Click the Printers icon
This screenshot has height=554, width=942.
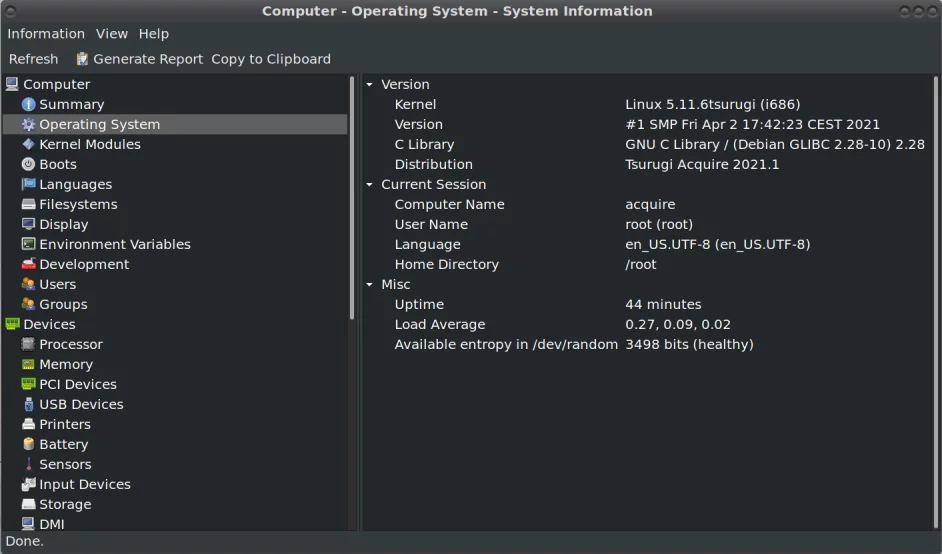[x=28, y=424]
